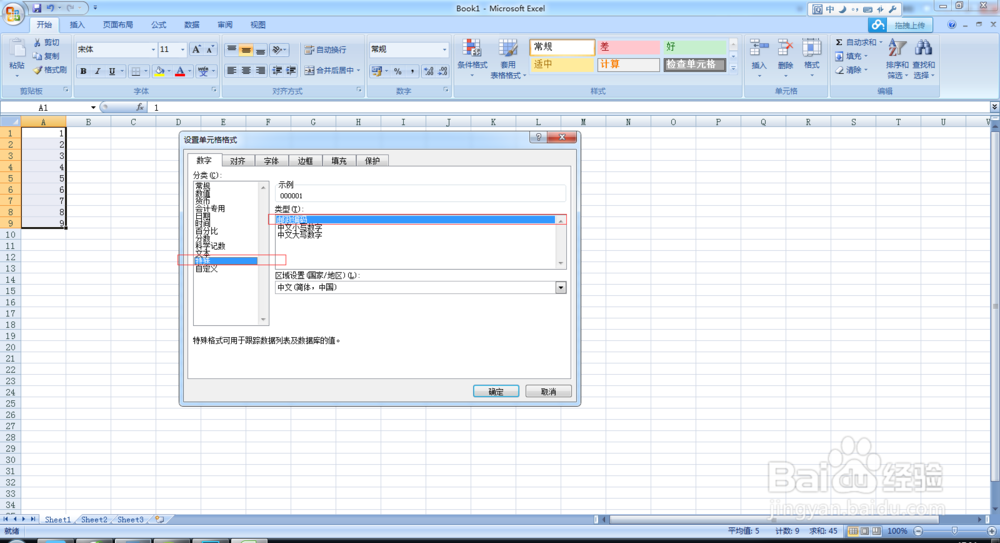Toggle Bold formatting

point(83,71)
